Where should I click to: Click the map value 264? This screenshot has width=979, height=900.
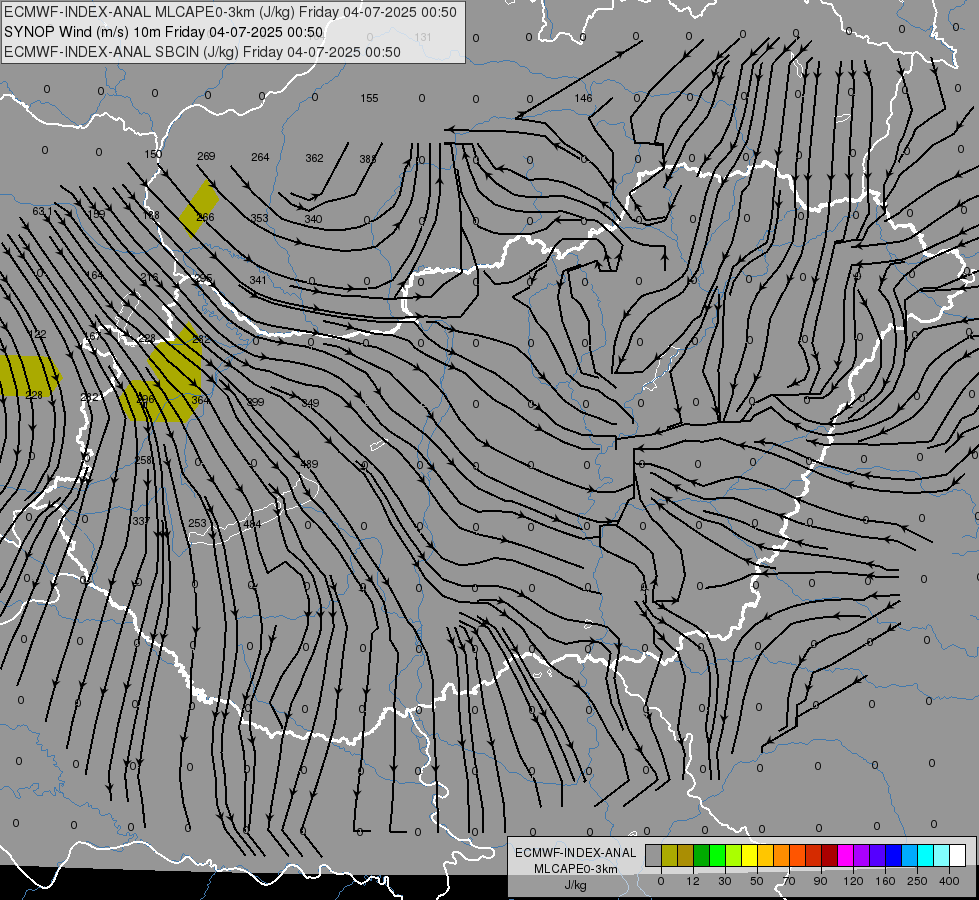coord(260,157)
